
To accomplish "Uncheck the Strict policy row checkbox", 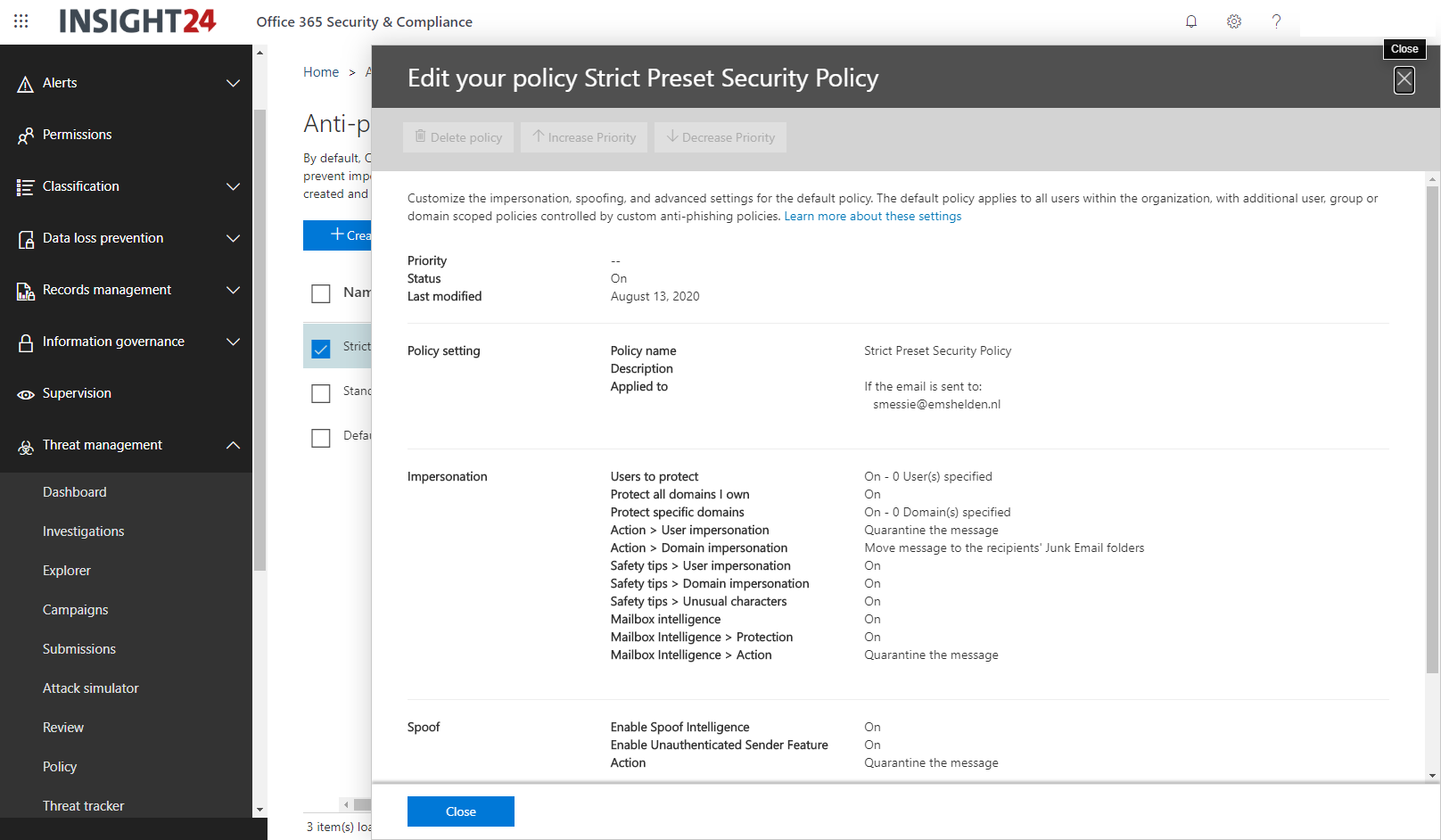I will pyautogui.click(x=321, y=348).
